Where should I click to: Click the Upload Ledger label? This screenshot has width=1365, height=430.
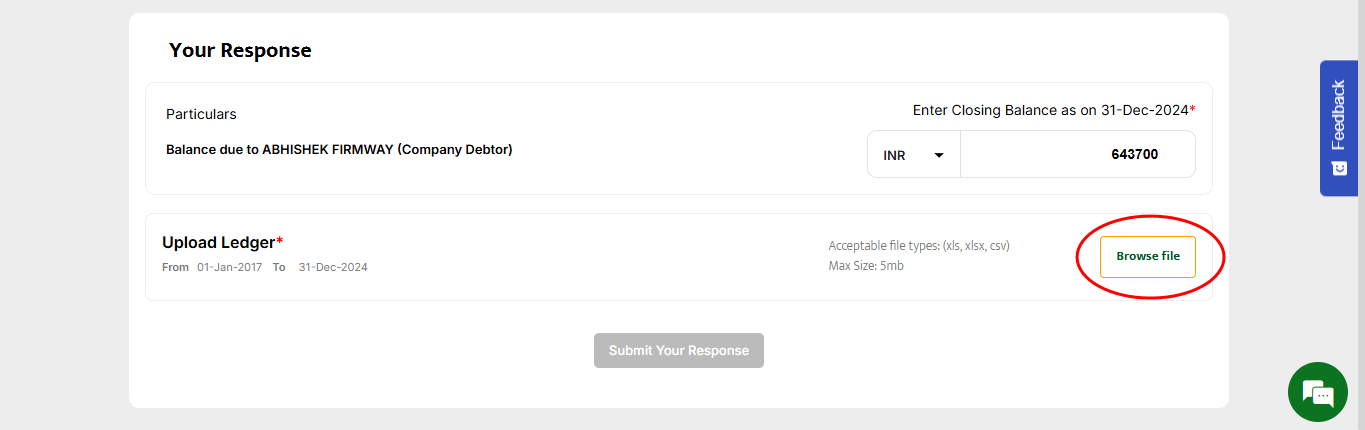pyautogui.click(x=218, y=242)
